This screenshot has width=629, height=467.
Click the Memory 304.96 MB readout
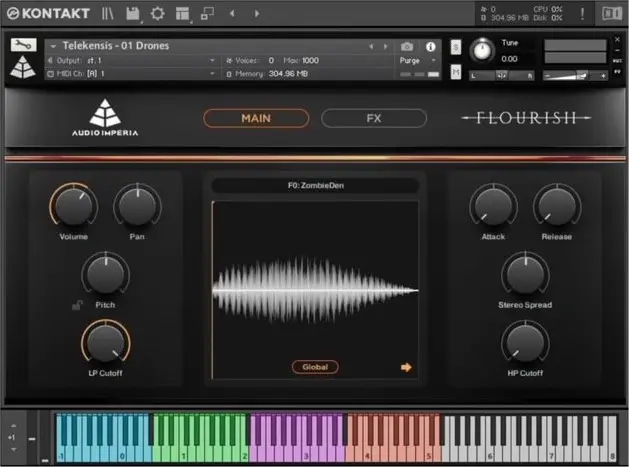pos(288,74)
